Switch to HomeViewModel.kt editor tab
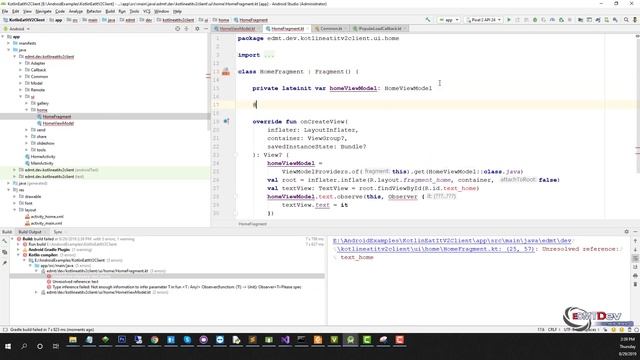This screenshot has height=360, width=640. tap(237, 29)
